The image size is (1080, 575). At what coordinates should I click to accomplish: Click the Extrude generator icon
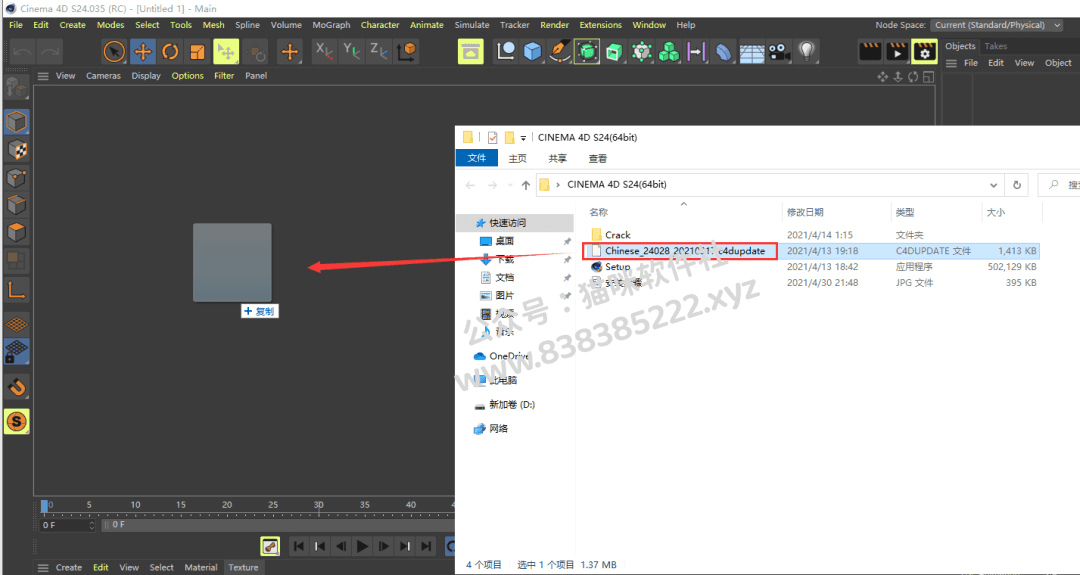pyautogui.click(x=614, y=52)
